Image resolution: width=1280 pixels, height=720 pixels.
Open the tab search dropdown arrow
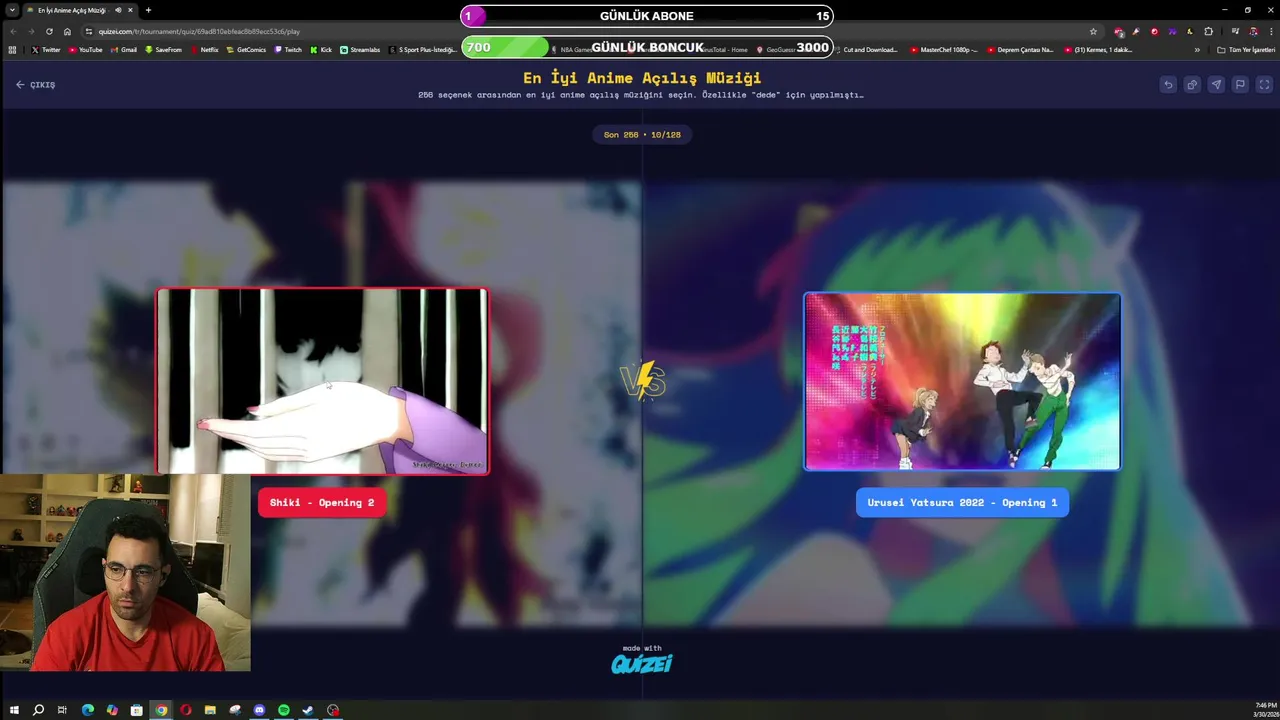click(10, 10)
